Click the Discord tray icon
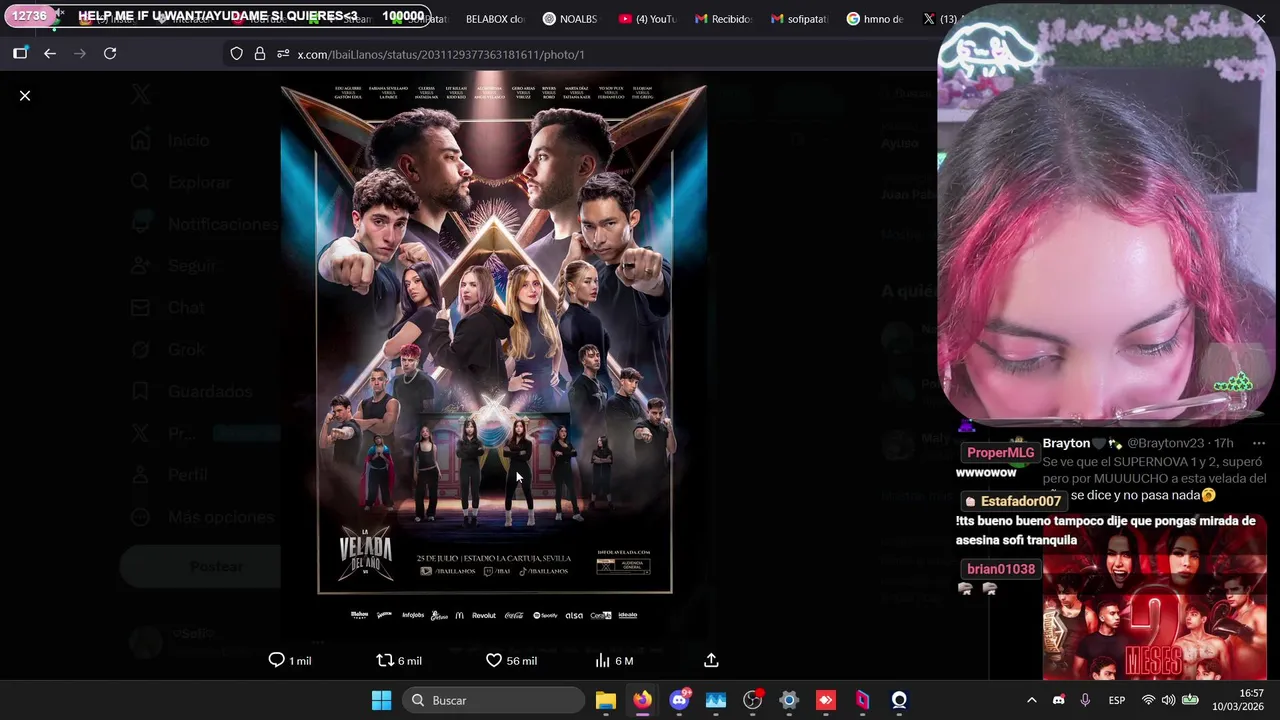The height and width of the screenshot is (720, 1280). pyautogui.click(x=1059, y=700)
